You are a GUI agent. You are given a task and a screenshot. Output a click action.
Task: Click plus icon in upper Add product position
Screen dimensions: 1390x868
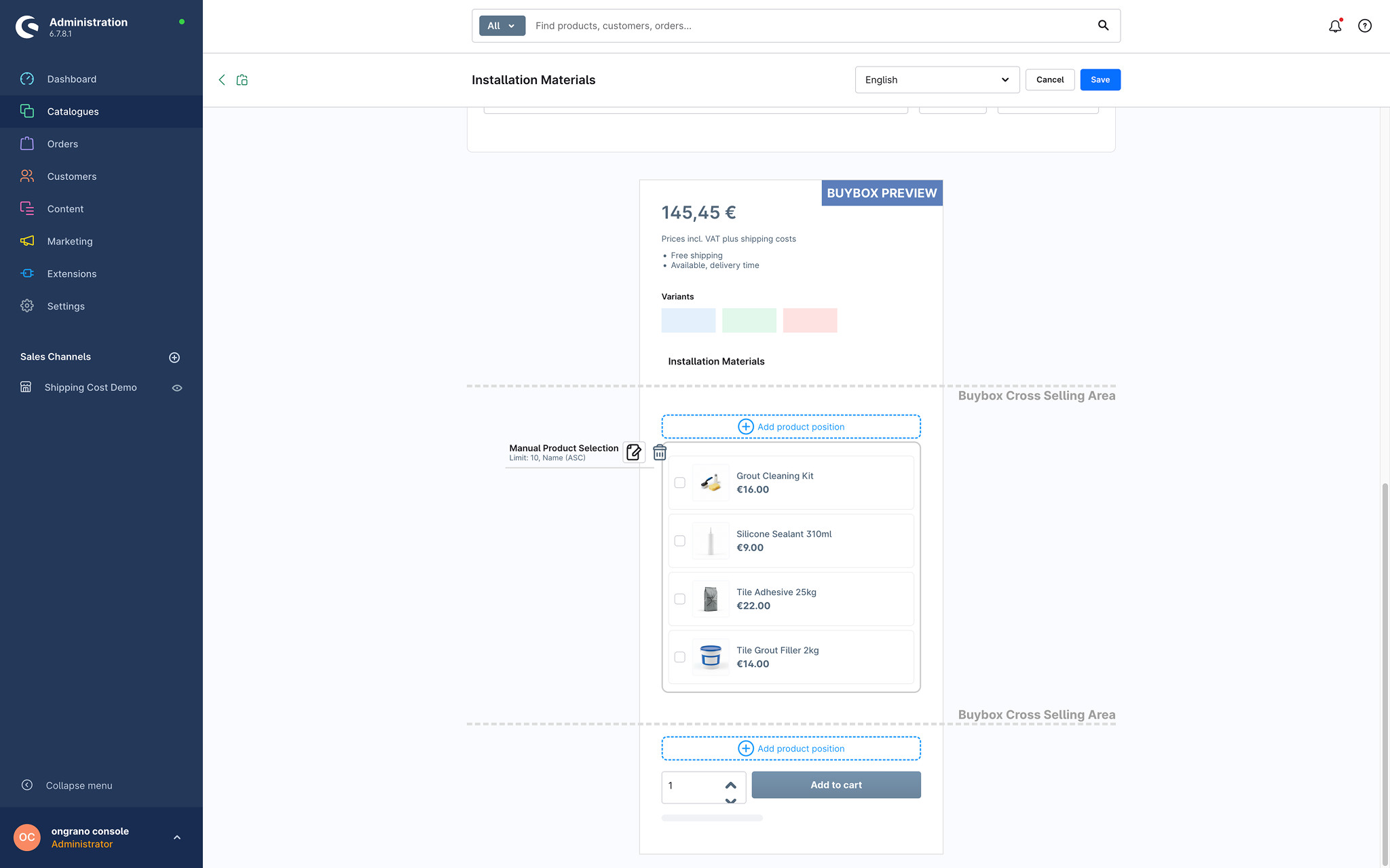point(746,426)
